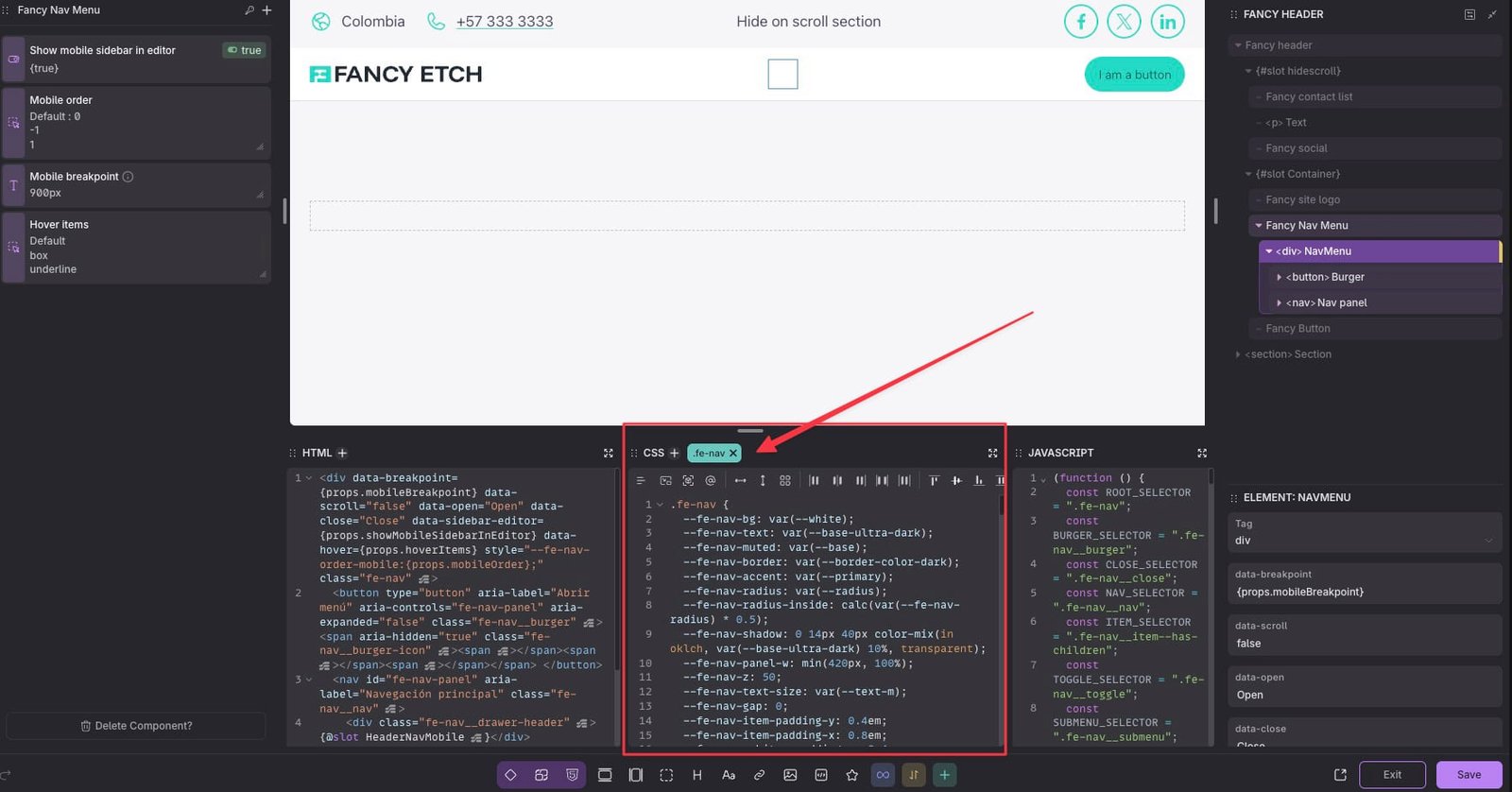Edit the data-breakpoint attribute field
Screen dimensions: 1512x792
(1365, 583)
